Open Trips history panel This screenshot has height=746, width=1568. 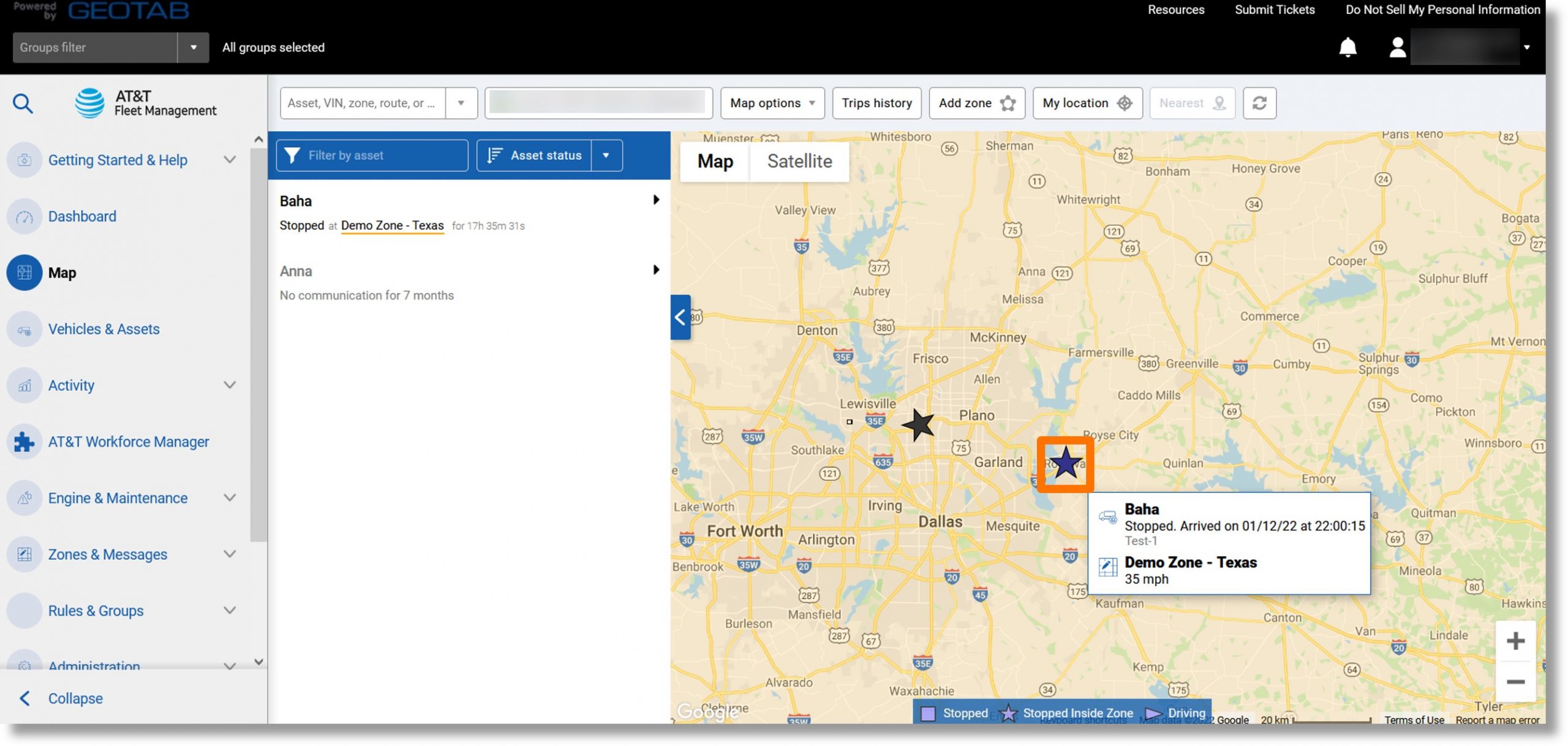[876, 102]
